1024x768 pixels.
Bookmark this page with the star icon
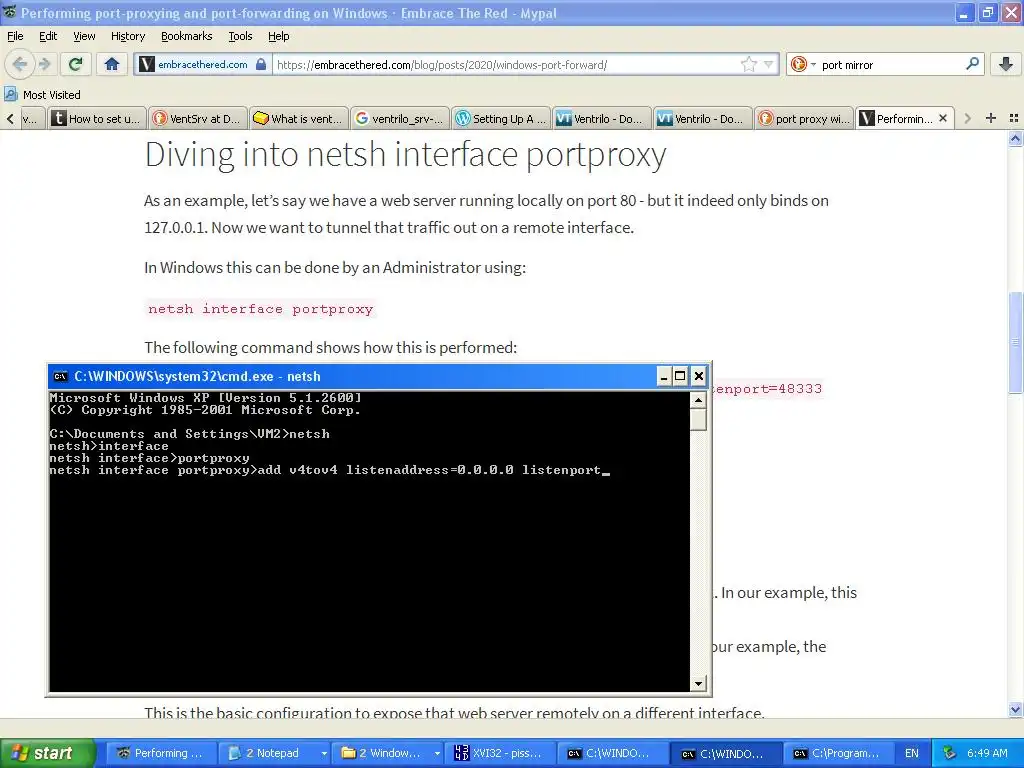coord(748,64)
